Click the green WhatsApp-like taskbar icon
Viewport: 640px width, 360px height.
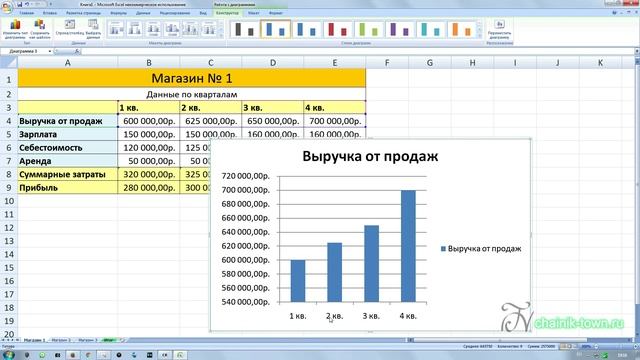42,355
